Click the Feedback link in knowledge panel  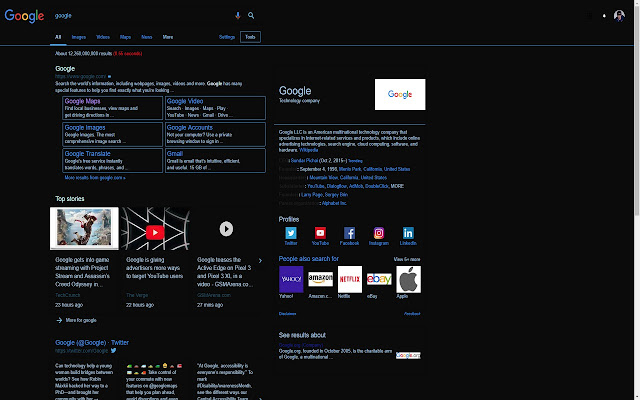412,314
